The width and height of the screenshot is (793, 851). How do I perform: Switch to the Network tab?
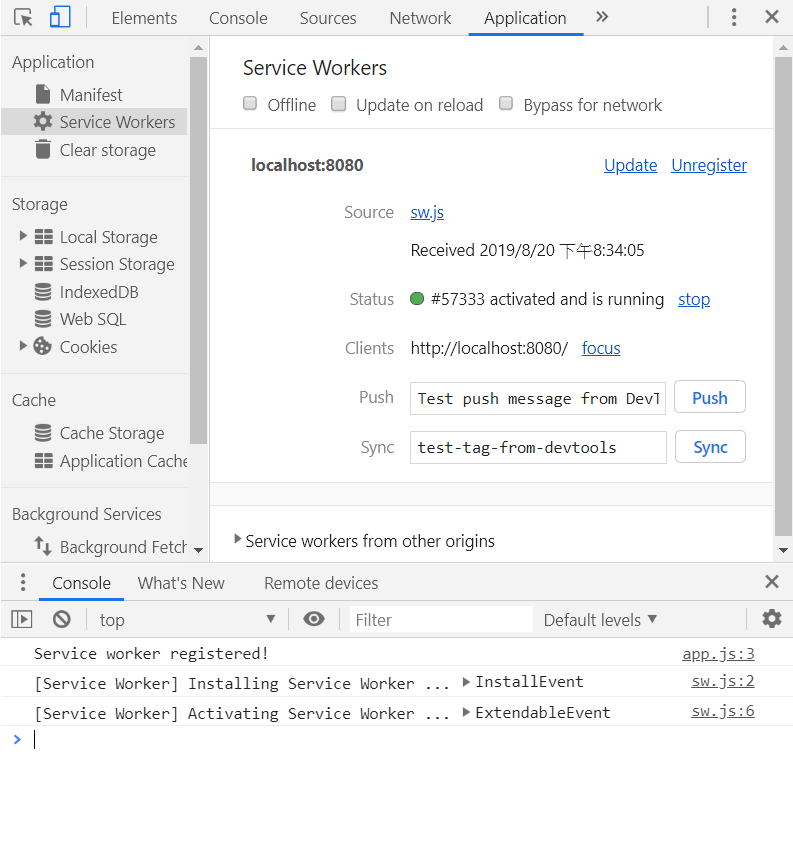420,18
